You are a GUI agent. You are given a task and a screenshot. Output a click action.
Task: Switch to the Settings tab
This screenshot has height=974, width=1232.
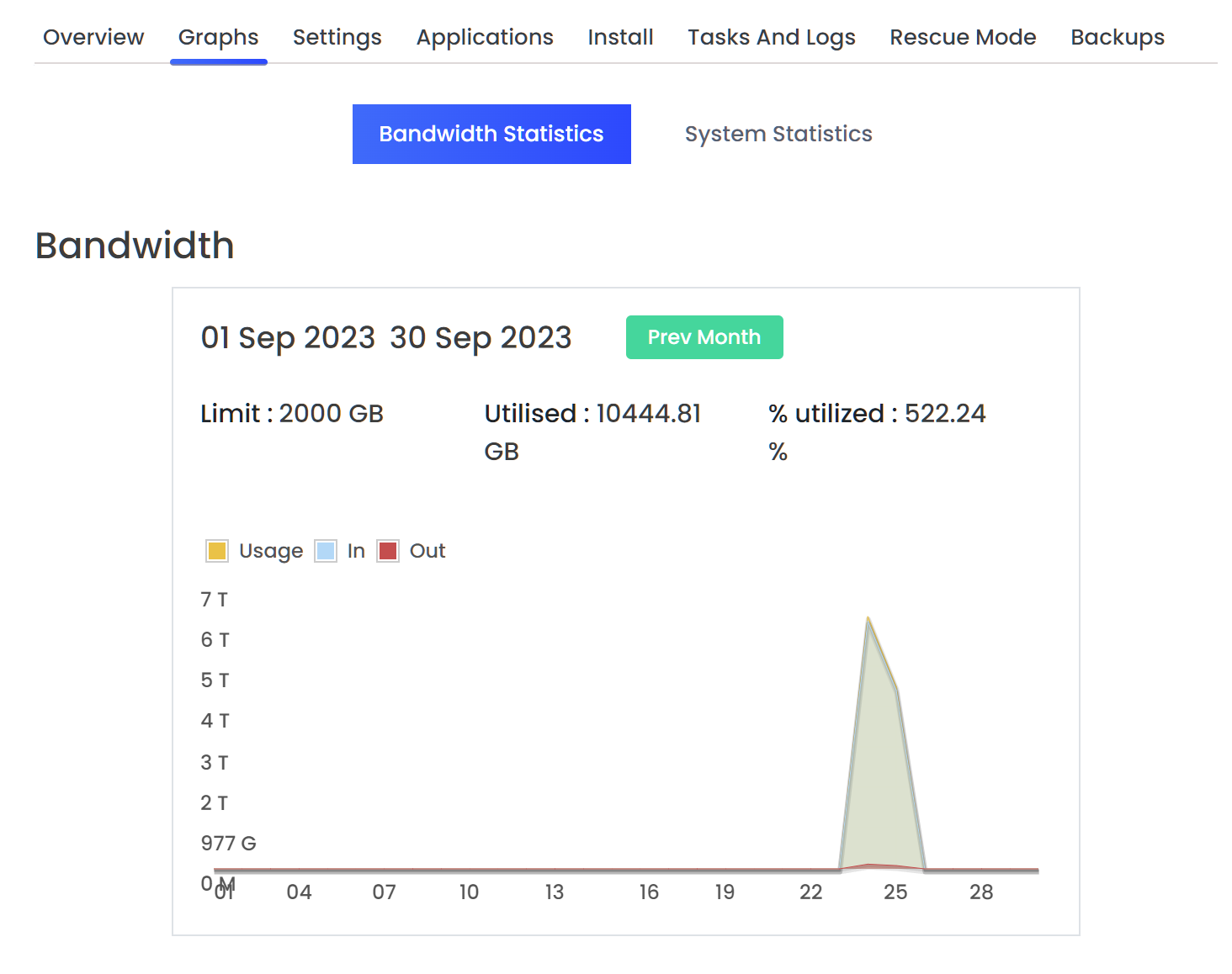click(337, 38)
